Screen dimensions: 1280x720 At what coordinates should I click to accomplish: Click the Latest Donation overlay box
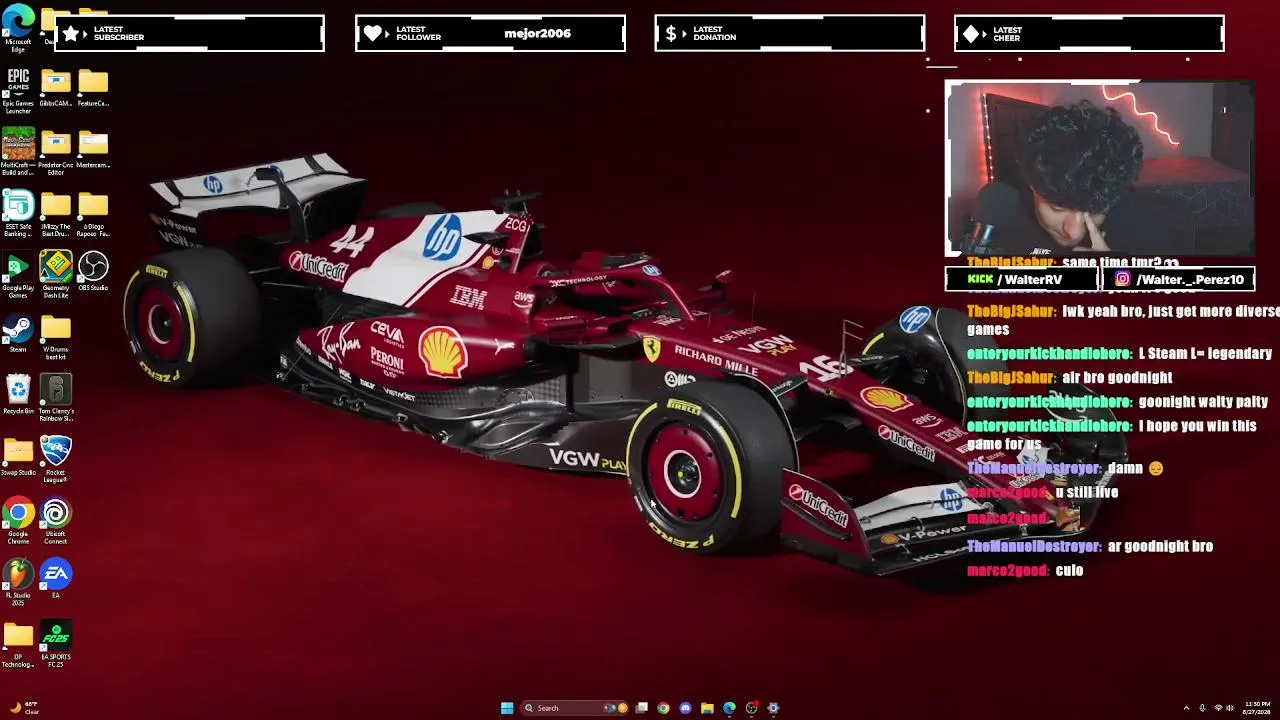[x=790, y=33]
